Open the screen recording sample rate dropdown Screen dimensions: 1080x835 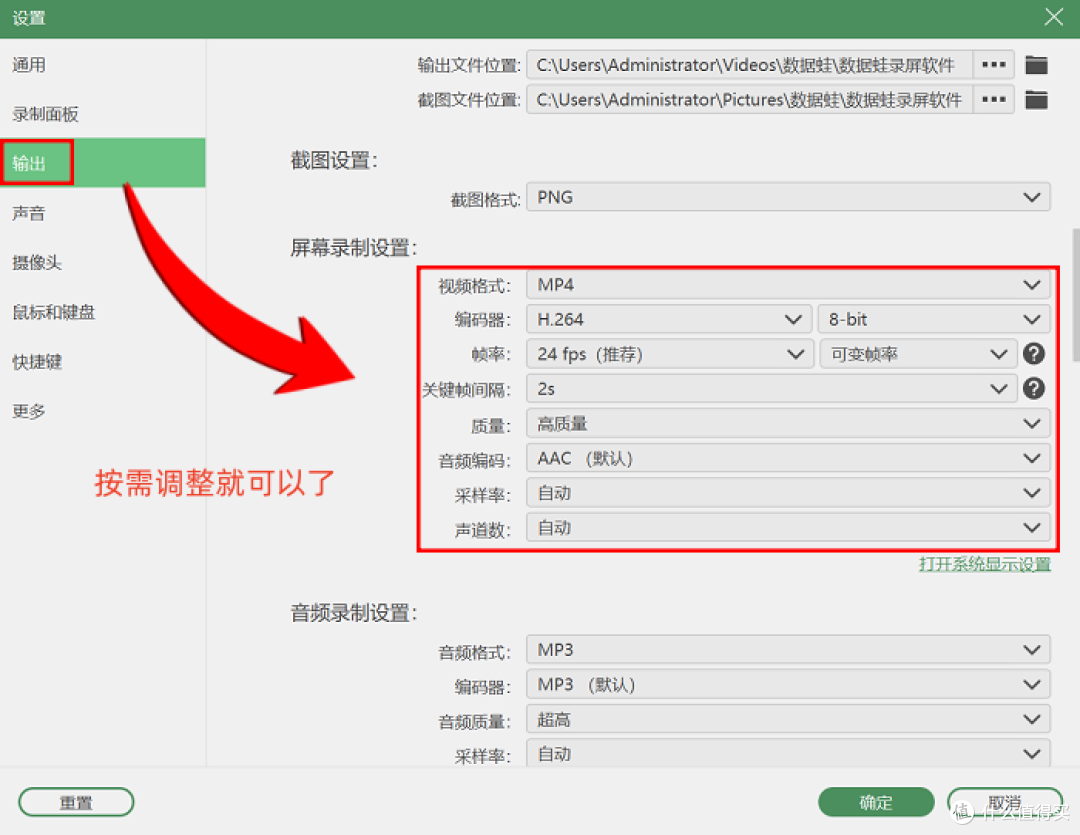pyautogui.click(x=788, y=493)
